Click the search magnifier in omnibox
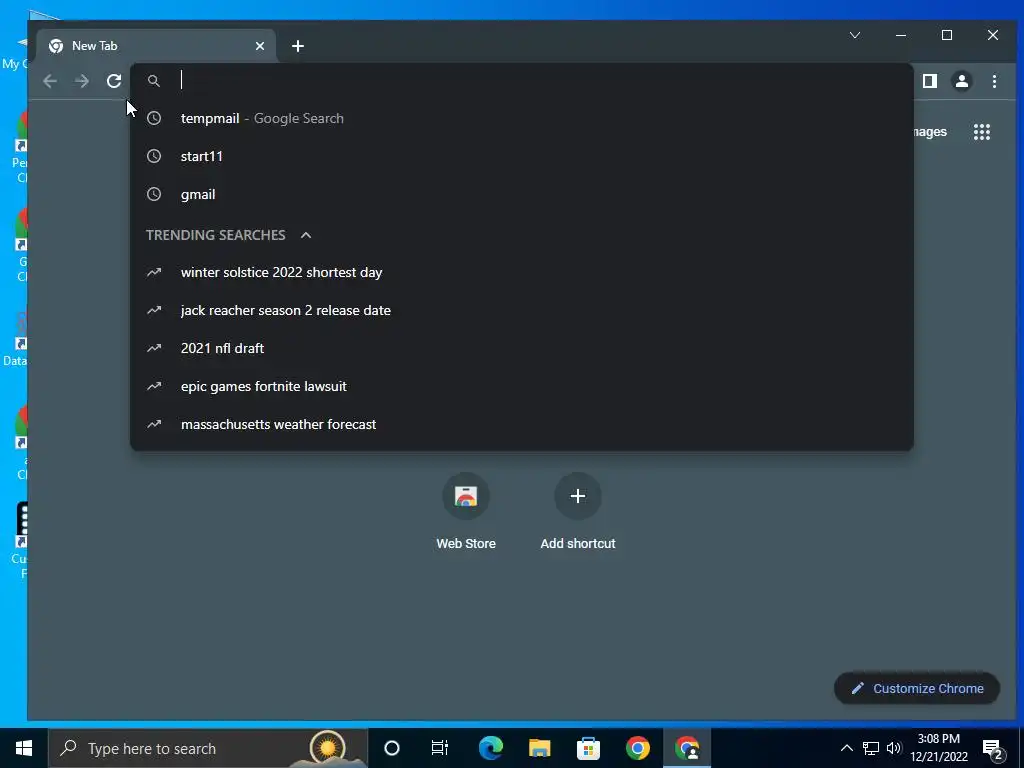The height and width of the screenshot is (768, 1024). tap(153, 81)
